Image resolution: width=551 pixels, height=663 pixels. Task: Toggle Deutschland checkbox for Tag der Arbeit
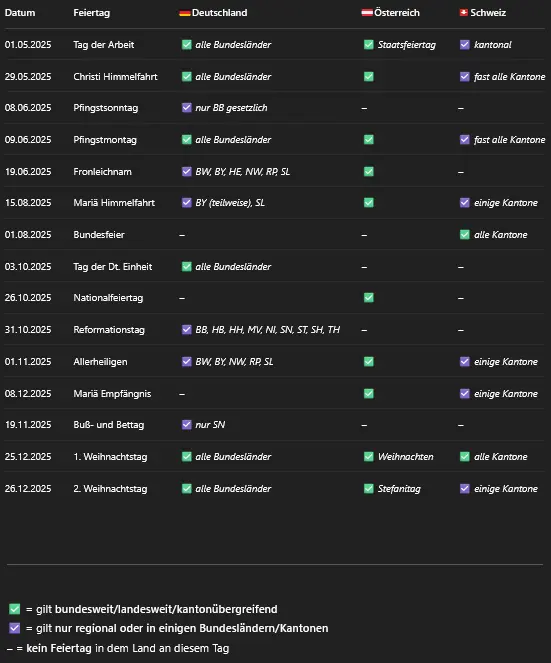186,44
